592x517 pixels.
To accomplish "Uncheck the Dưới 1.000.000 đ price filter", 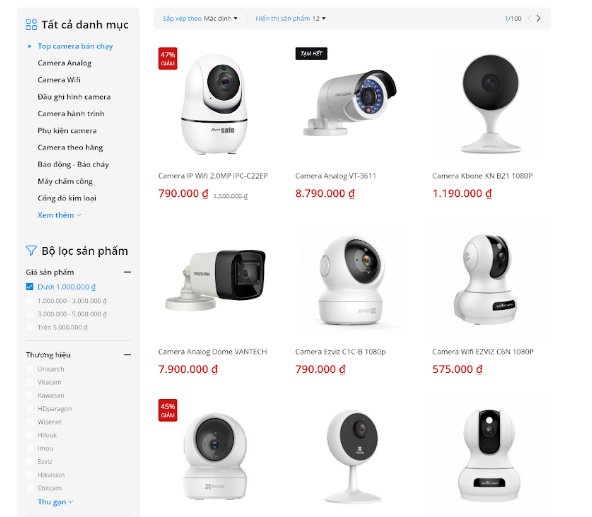I will [x=29, y=287].
